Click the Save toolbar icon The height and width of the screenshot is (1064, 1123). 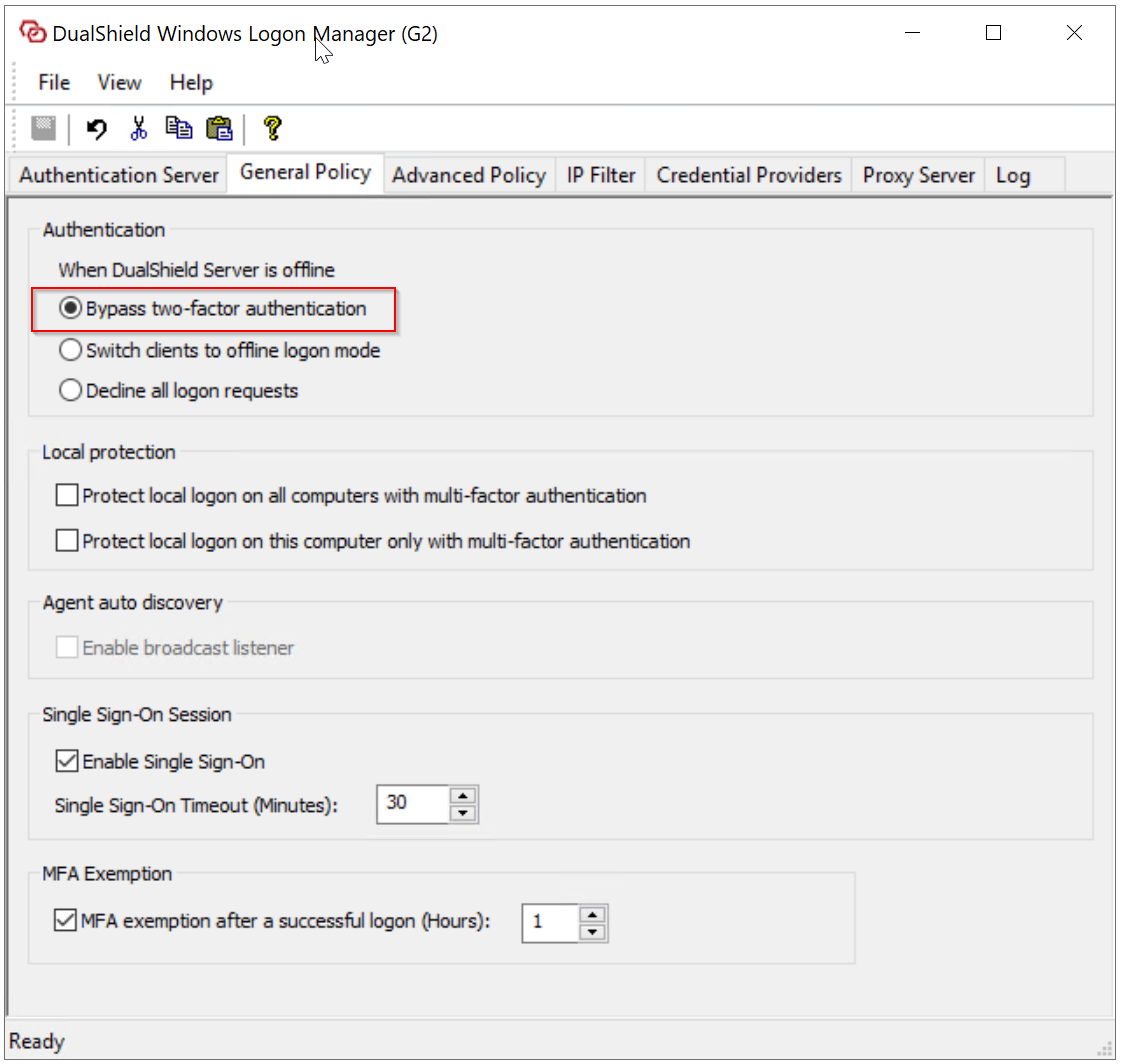pyautogui.click(x=43, y=128)
